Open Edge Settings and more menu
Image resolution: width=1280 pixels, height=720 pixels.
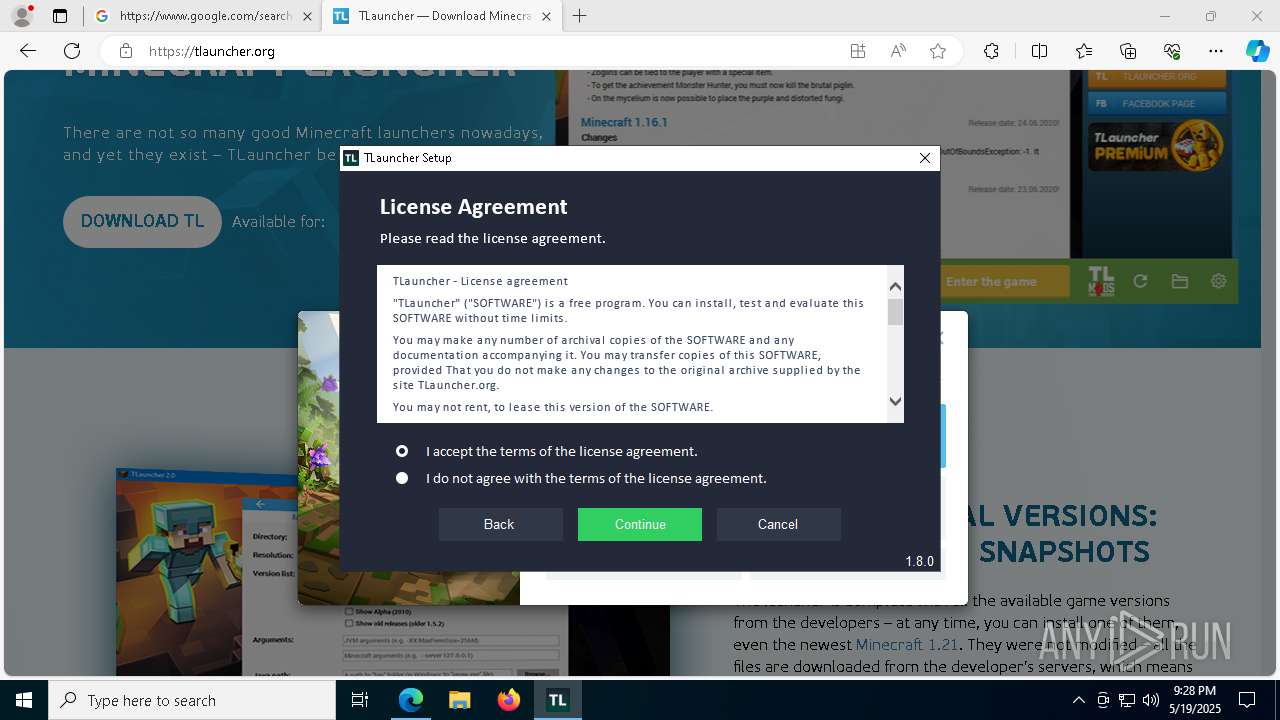tap(1216, 51)
